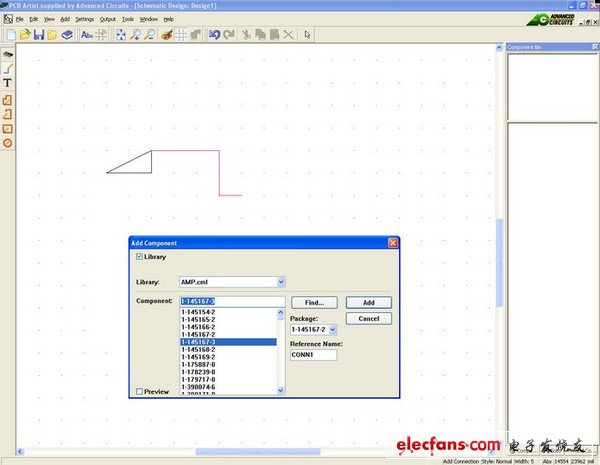The width and height of the screenshot is (600, 465).
Task: Select component 1-145168-2 in list
Action: pyautogui.click(x=197, y=349)
